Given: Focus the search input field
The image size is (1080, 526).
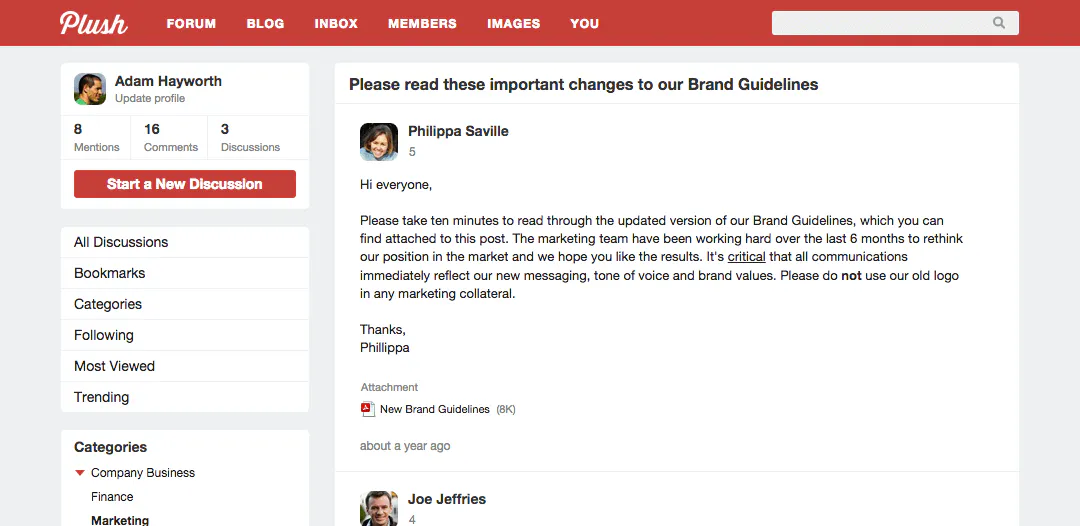Looking at the screenshot, I should 895,23.
